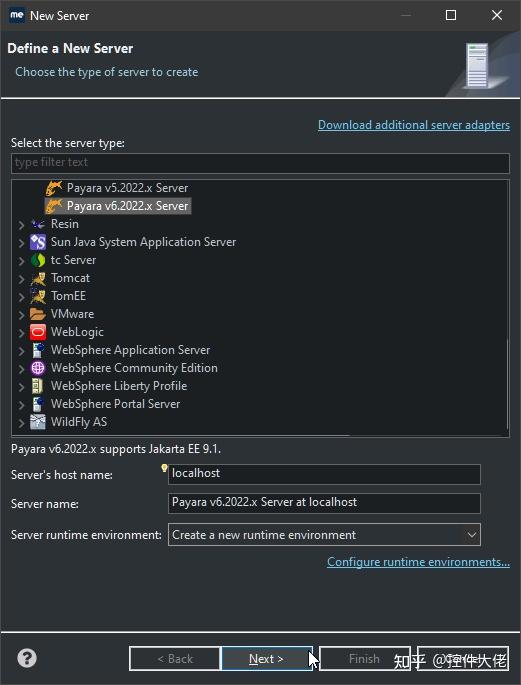The image size is (521, 685).
Task: Click the lightbulb hint beside host name
Action: pyautogui.click(x=164, y=468)
